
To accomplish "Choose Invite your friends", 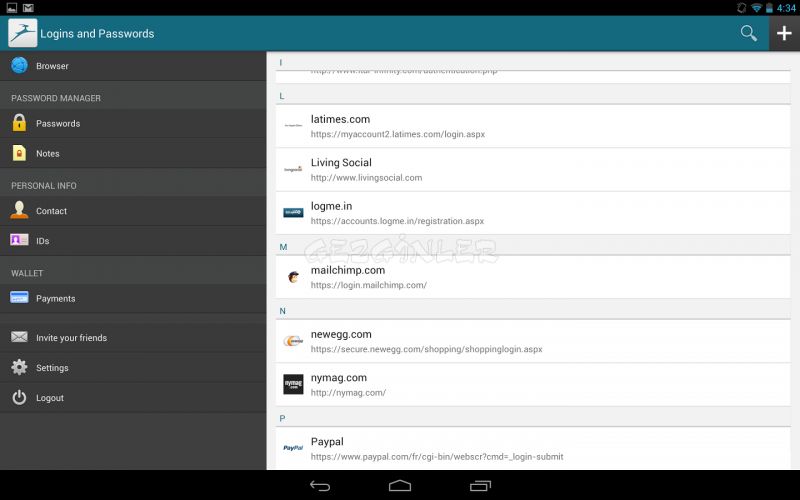I will (x=133, y=337).
